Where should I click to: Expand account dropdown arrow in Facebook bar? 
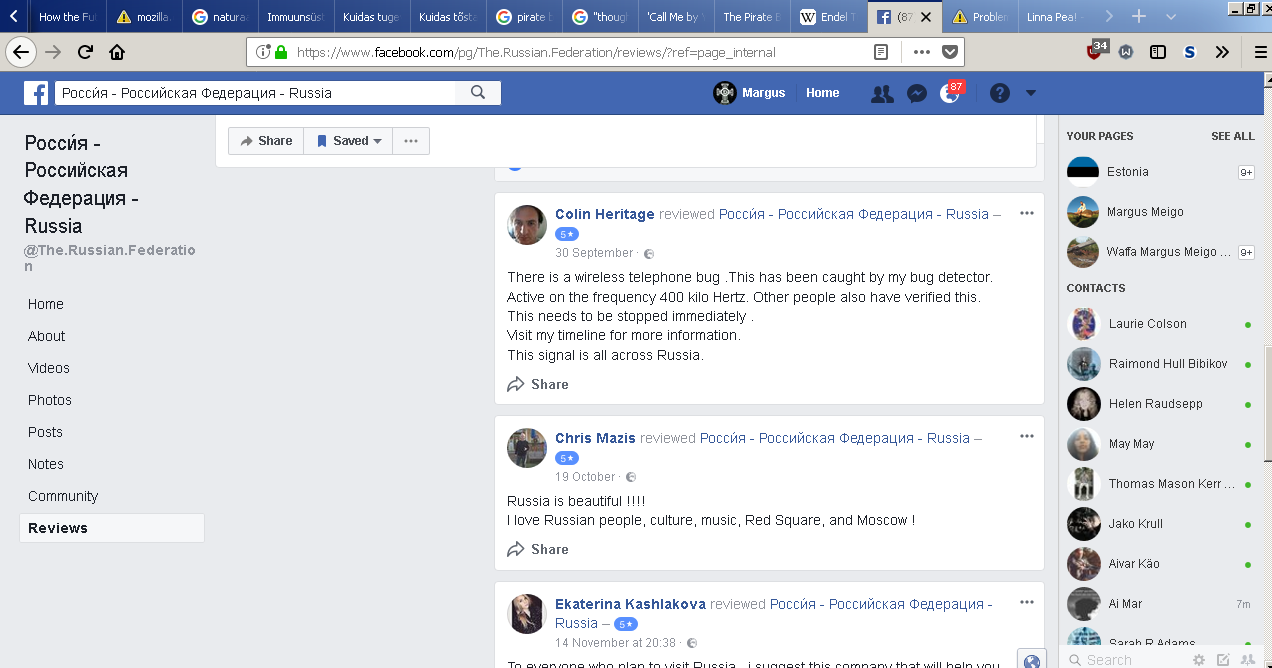tap(1031, 93)
